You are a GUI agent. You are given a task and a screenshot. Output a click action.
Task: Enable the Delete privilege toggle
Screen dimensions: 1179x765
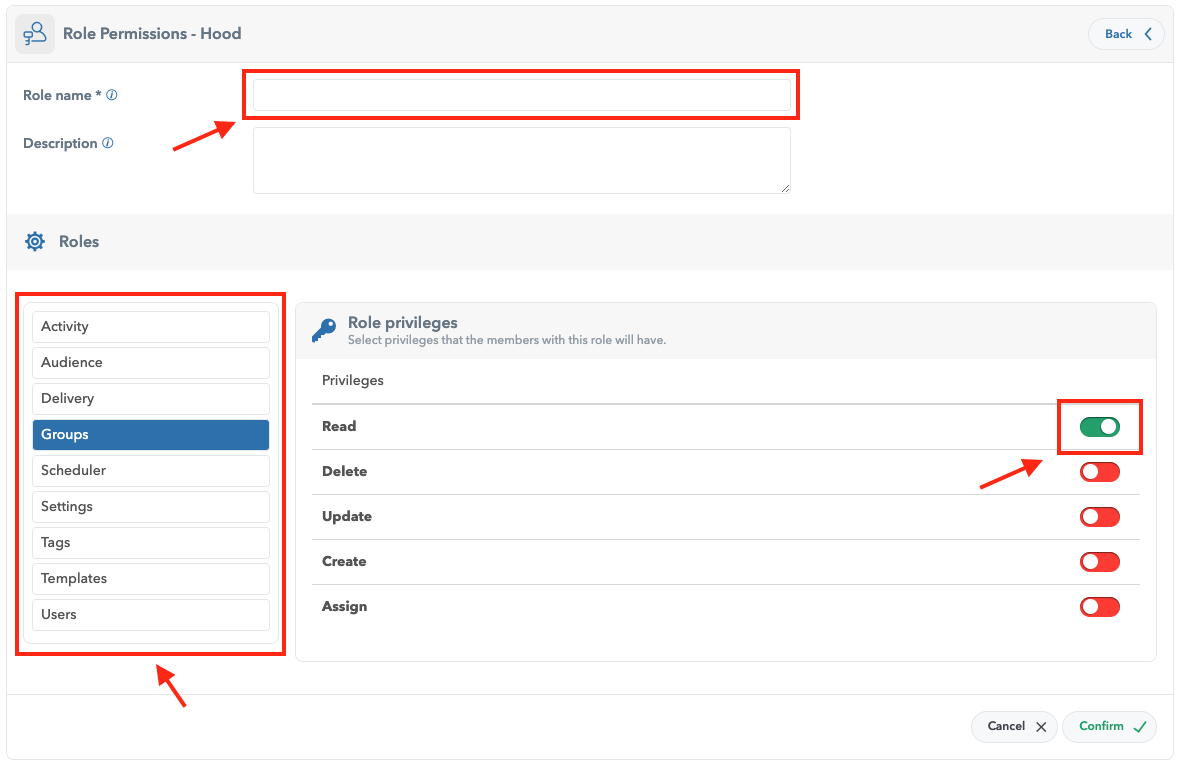[x=1099, y=472]
